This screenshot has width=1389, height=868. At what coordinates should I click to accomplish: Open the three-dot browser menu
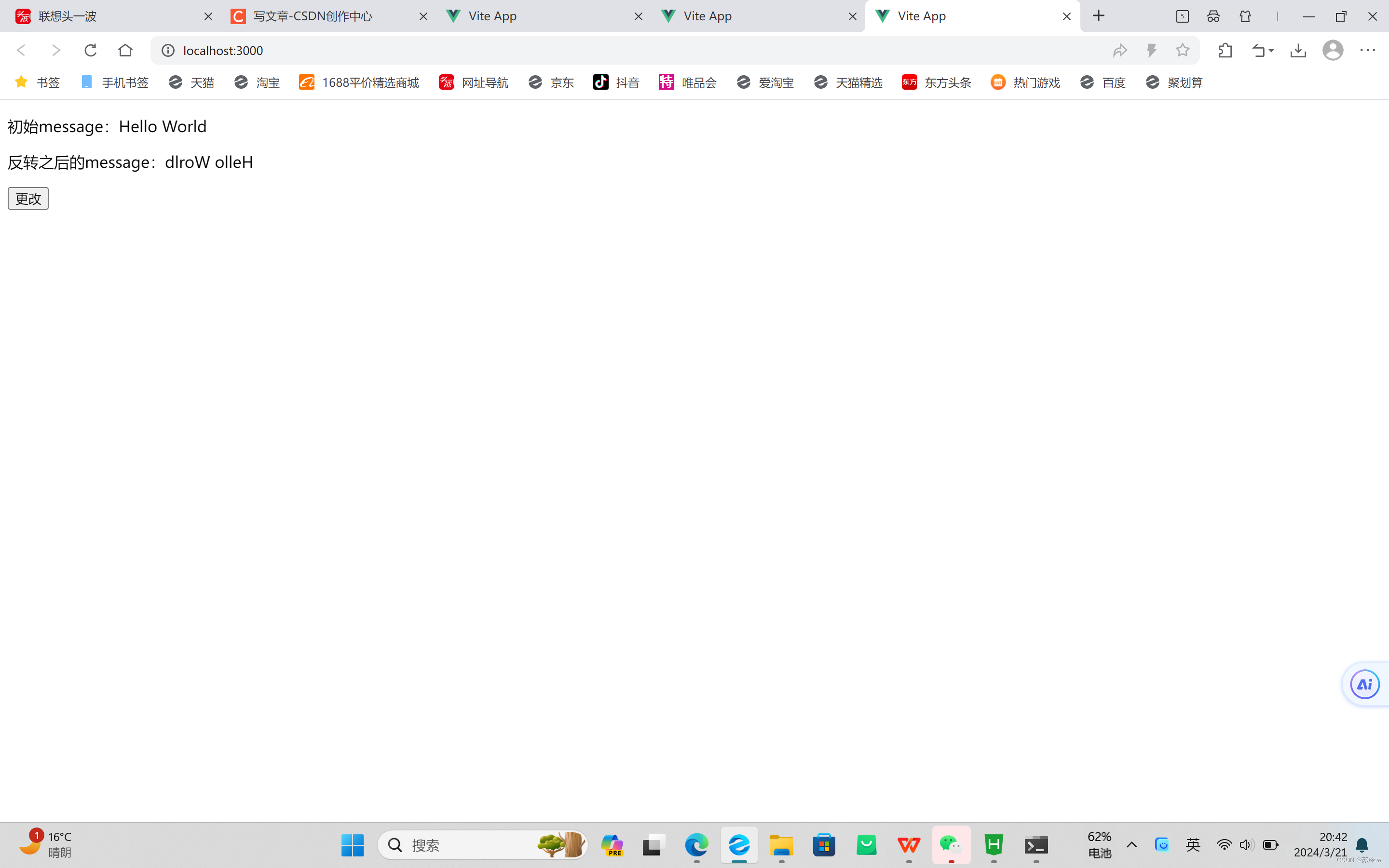coord(1367,51)
